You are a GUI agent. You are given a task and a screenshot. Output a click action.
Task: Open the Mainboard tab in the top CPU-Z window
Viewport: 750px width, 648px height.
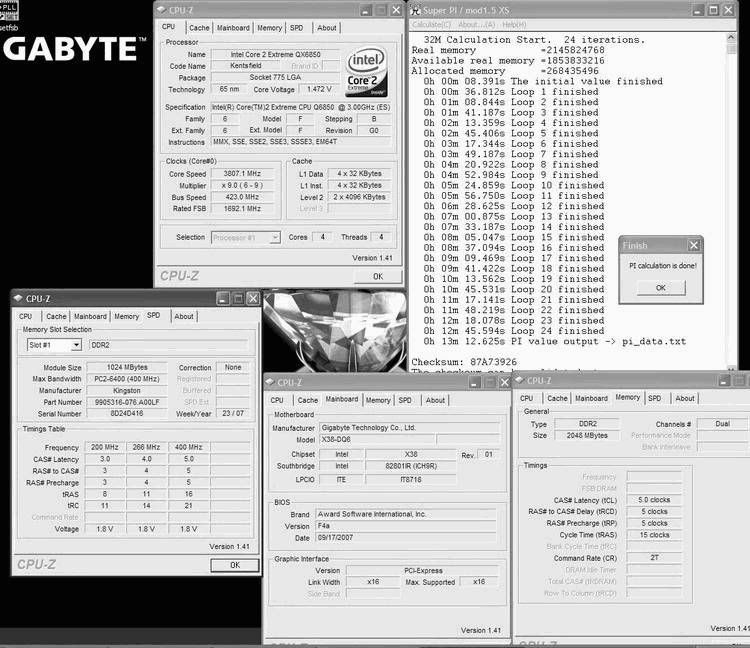point(233,28)
